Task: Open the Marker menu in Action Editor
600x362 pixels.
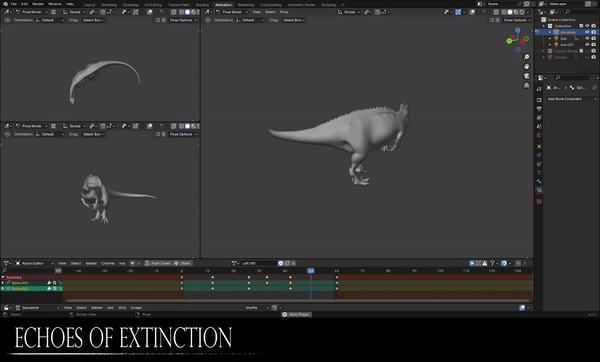Action: (x=91, y=263)
